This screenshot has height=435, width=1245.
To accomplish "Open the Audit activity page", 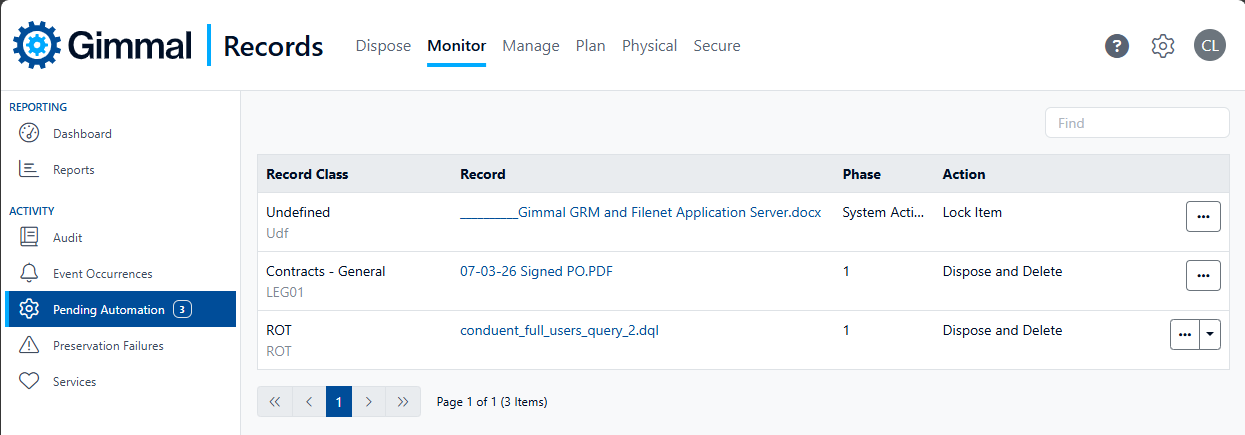I will 67,238.
